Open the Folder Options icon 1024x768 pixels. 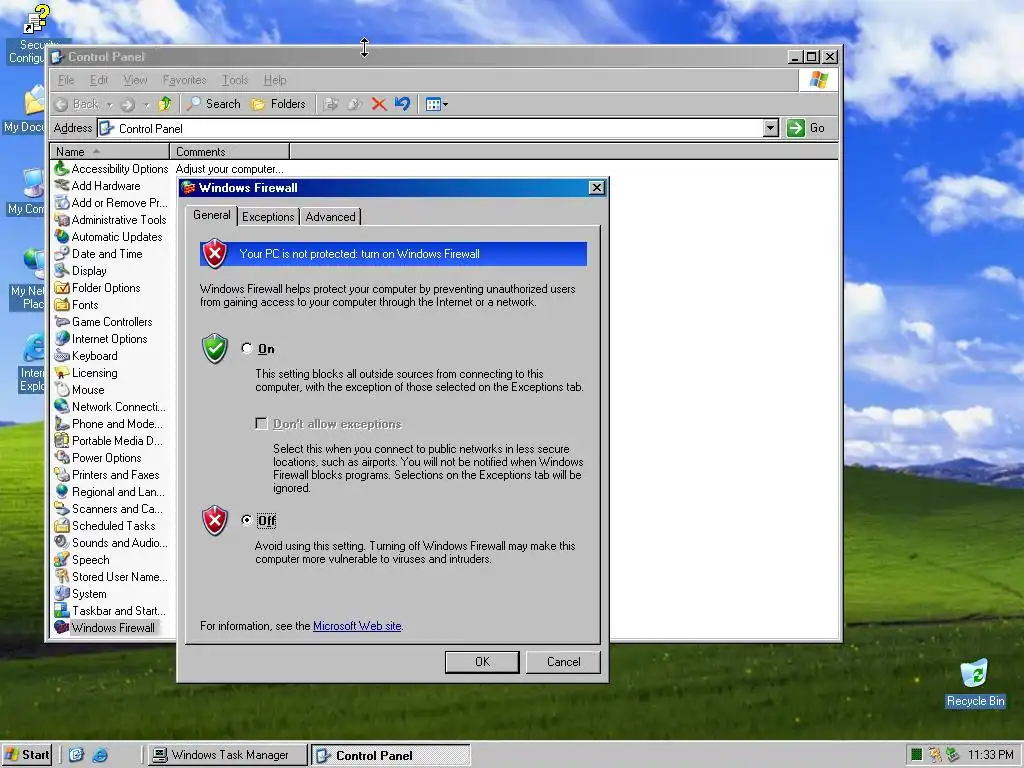[x=61, y=287]
